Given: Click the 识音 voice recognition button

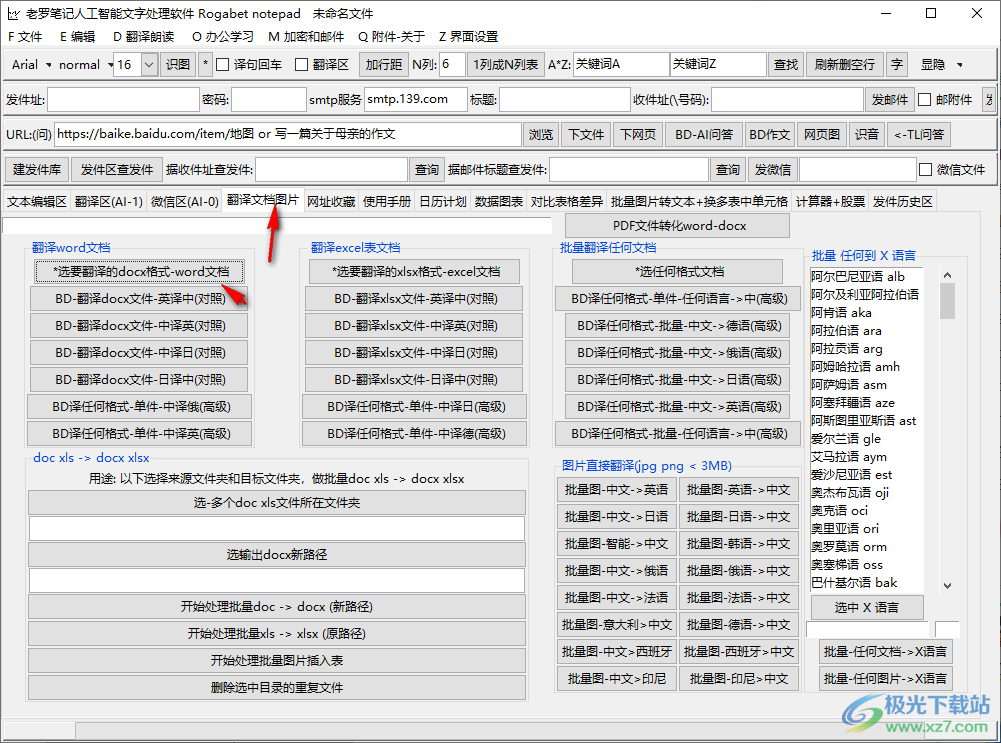Looking at the screenshot, I should (x=866, y=134).
